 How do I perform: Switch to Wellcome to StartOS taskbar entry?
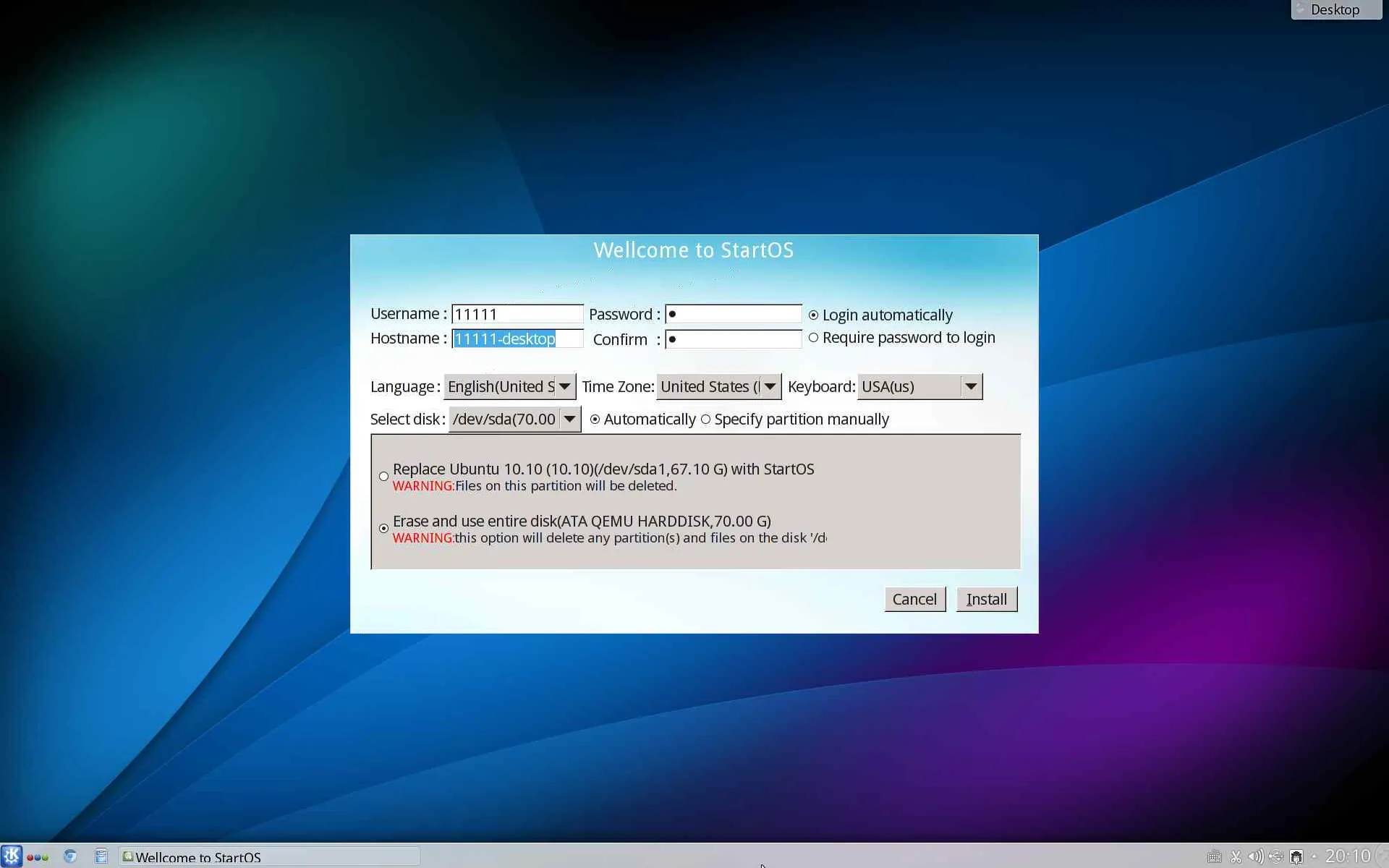pyautogui.click(x=269, y=857)
